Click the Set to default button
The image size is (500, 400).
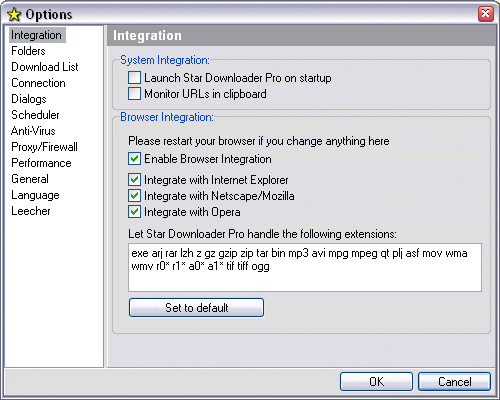(196, 307)
